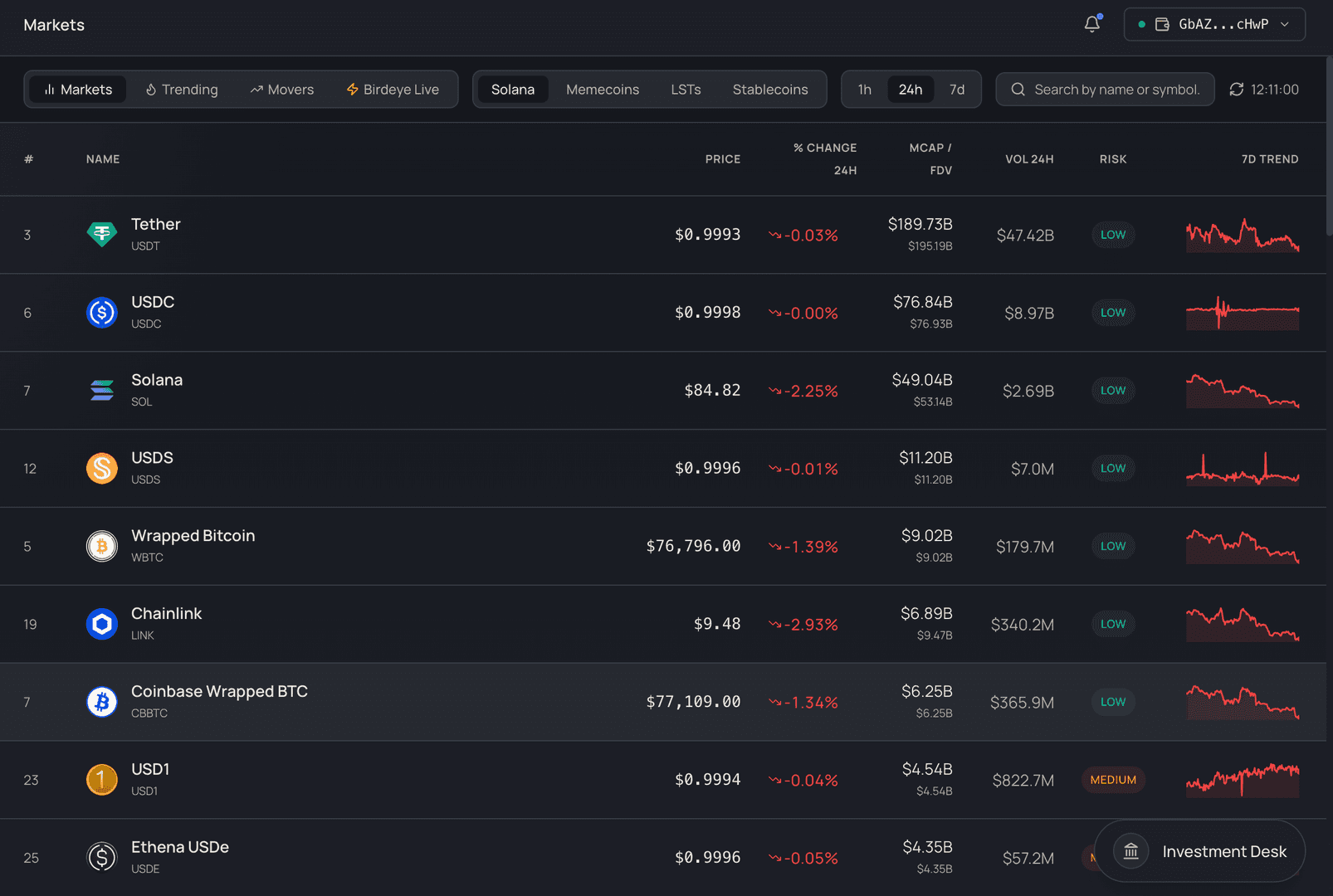Click the USDC token logo
The width and height of the screenshot is (1333, 896).
point(102,313)
